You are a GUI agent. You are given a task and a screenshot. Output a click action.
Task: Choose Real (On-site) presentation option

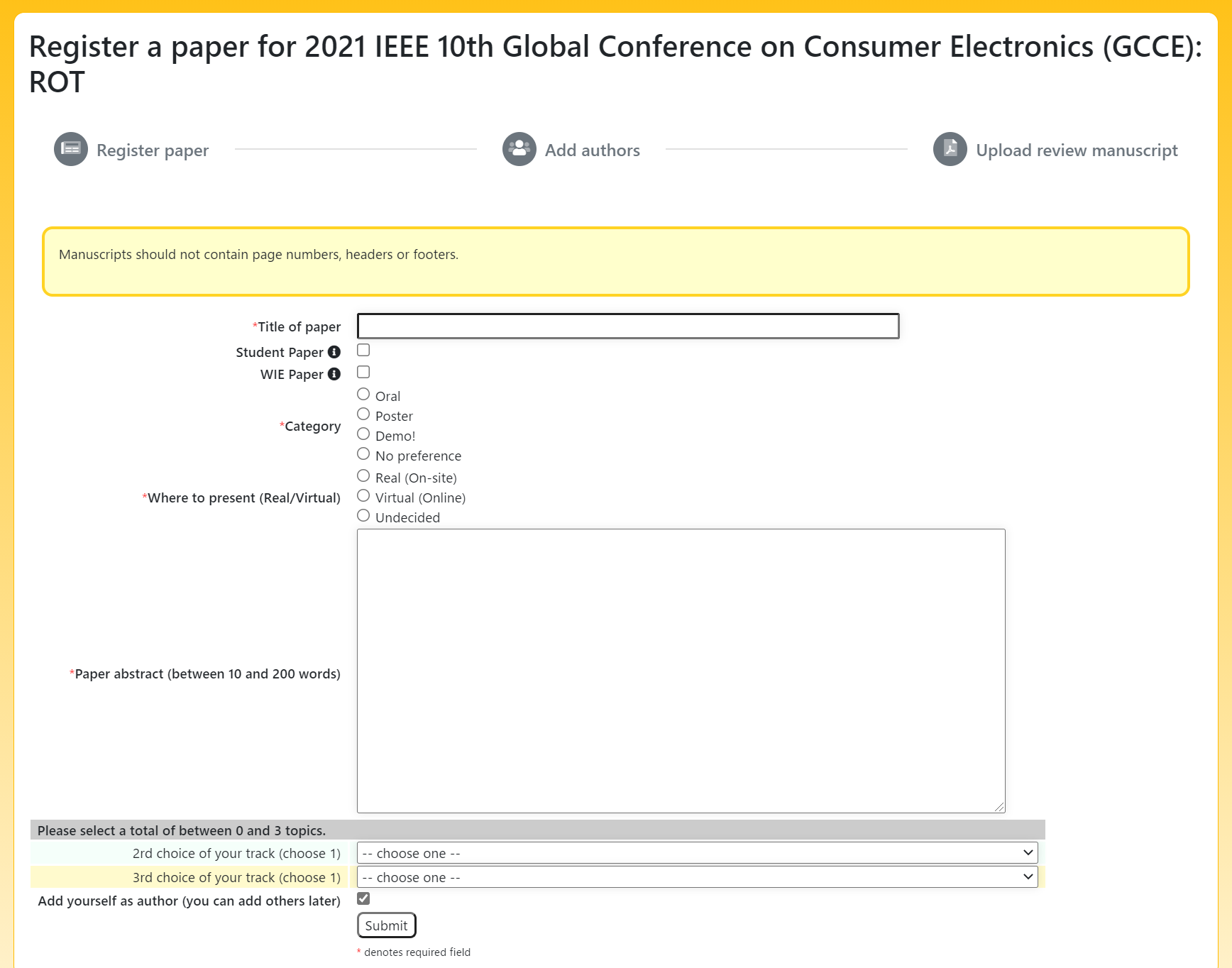pos(363,475)
